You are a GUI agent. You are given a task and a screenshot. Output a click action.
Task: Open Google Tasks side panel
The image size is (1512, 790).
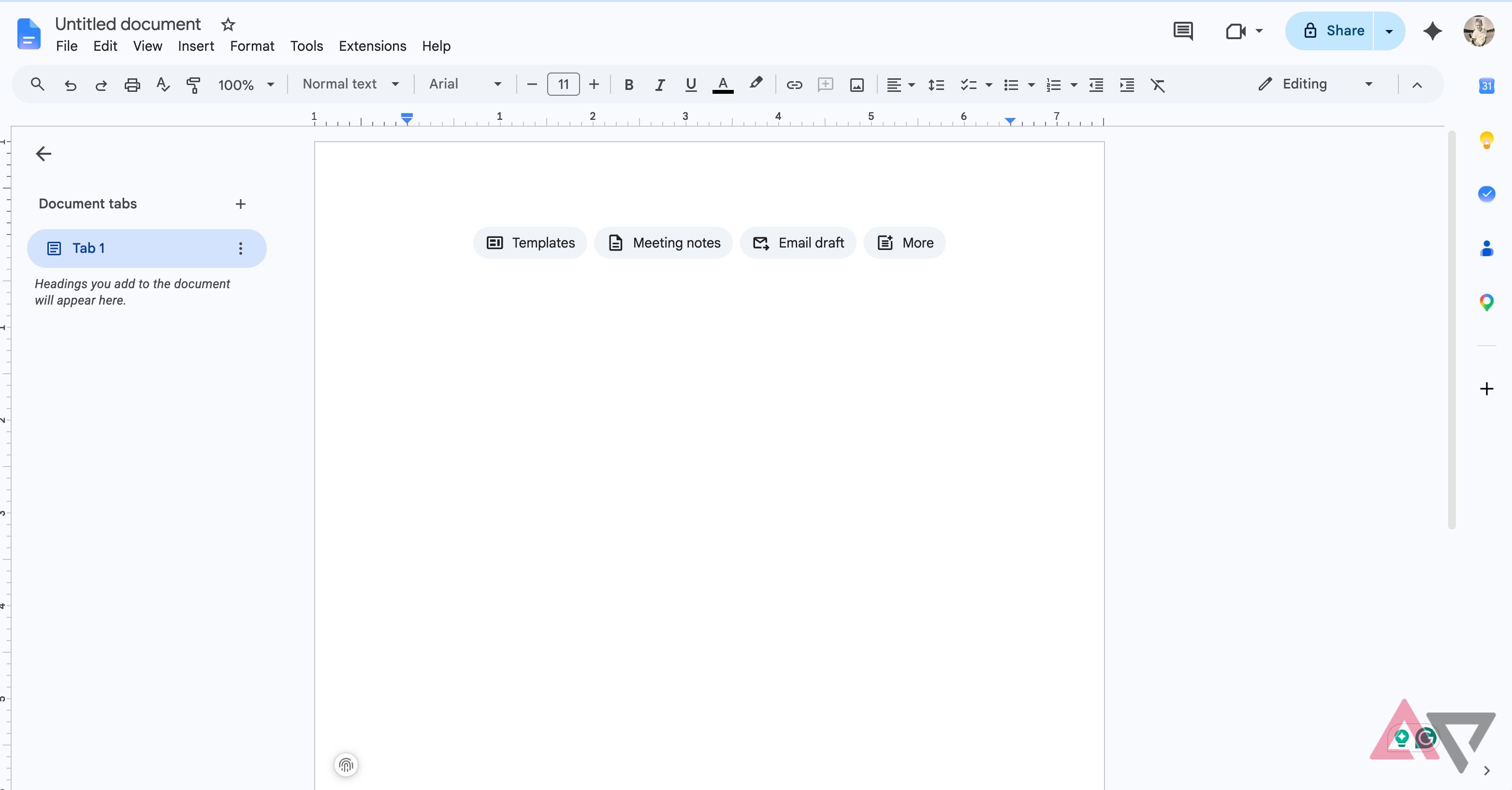pyautogui.click(x=1487, y=194)
